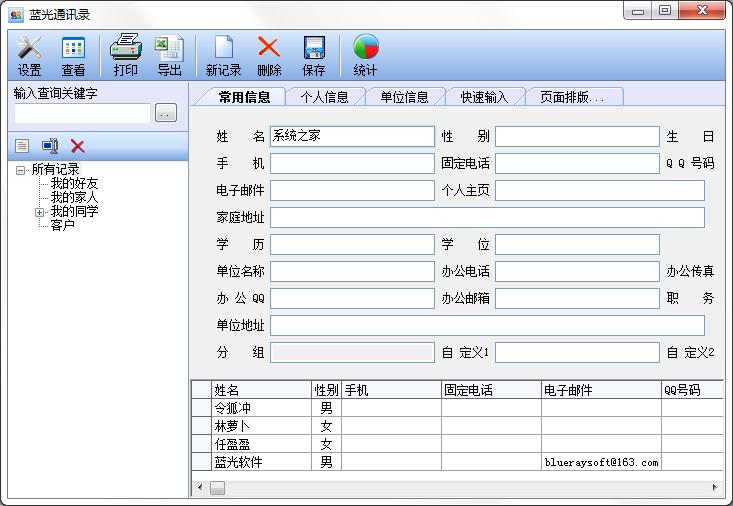Click the search button beside keyword box
This screenshot has width=733, height=506.
tap(166, 114)
